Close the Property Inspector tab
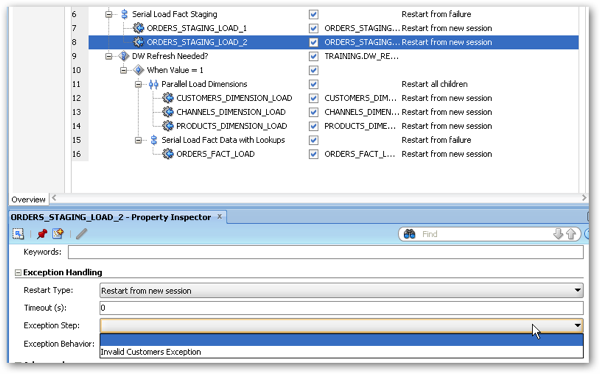Viewport: 600px width, 374px height. [220, 216]
